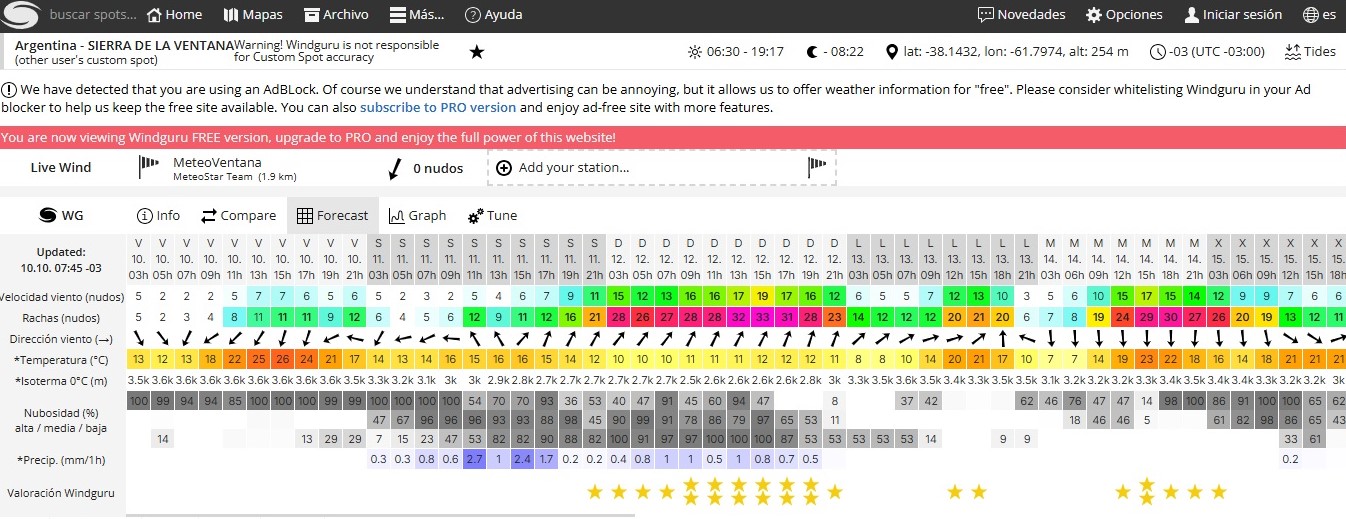This screenshot has height=519, width=1346.
Task: Click the favorite star next to spot name
Action: pos(477,52)
